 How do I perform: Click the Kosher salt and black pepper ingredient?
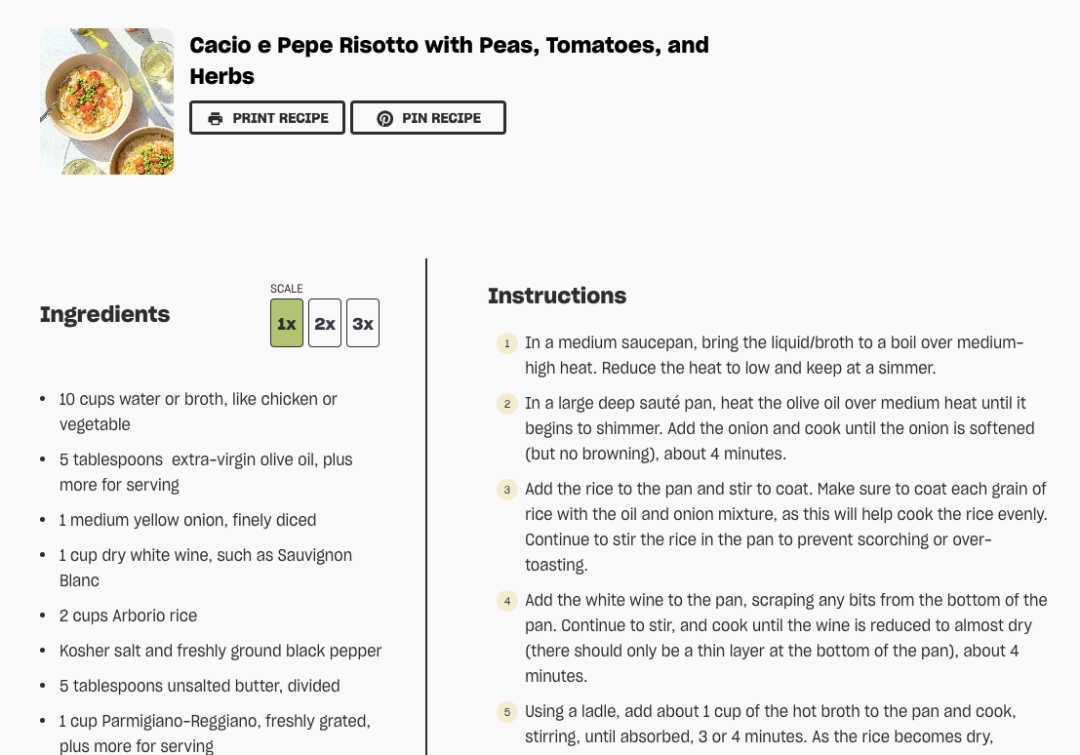220,651
